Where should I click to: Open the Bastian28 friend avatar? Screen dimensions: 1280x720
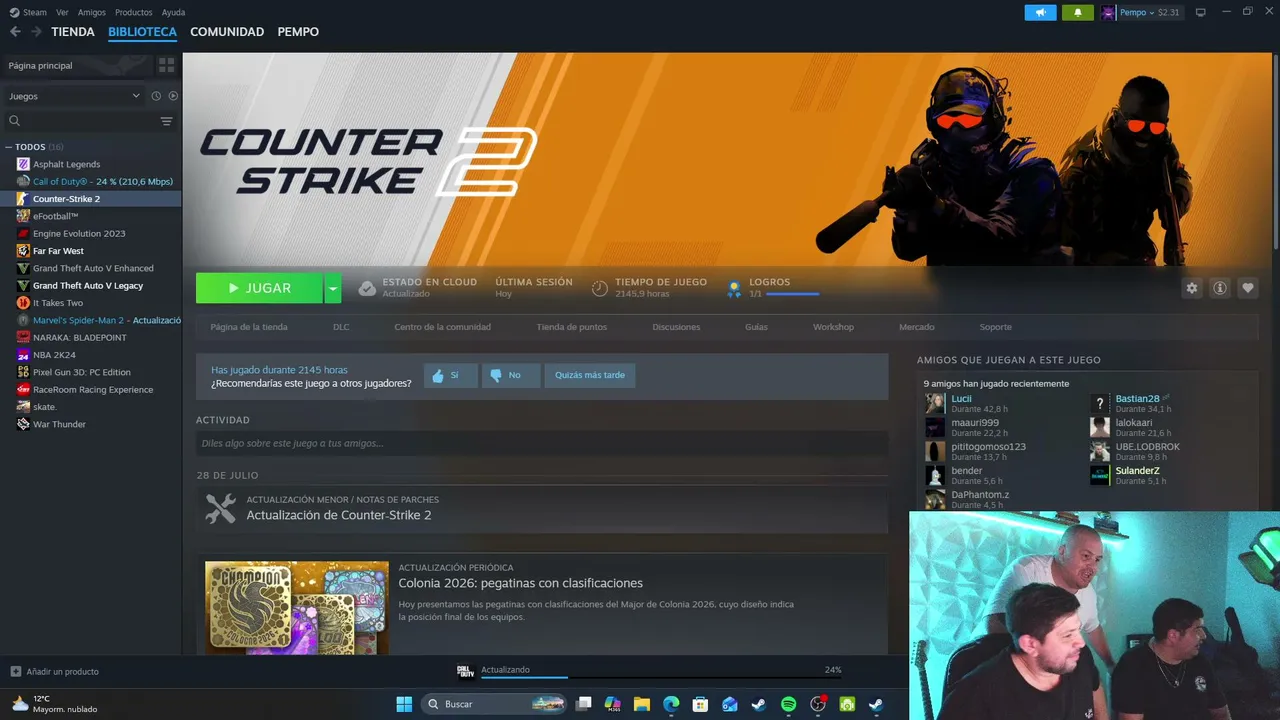tap(1100, 403)
